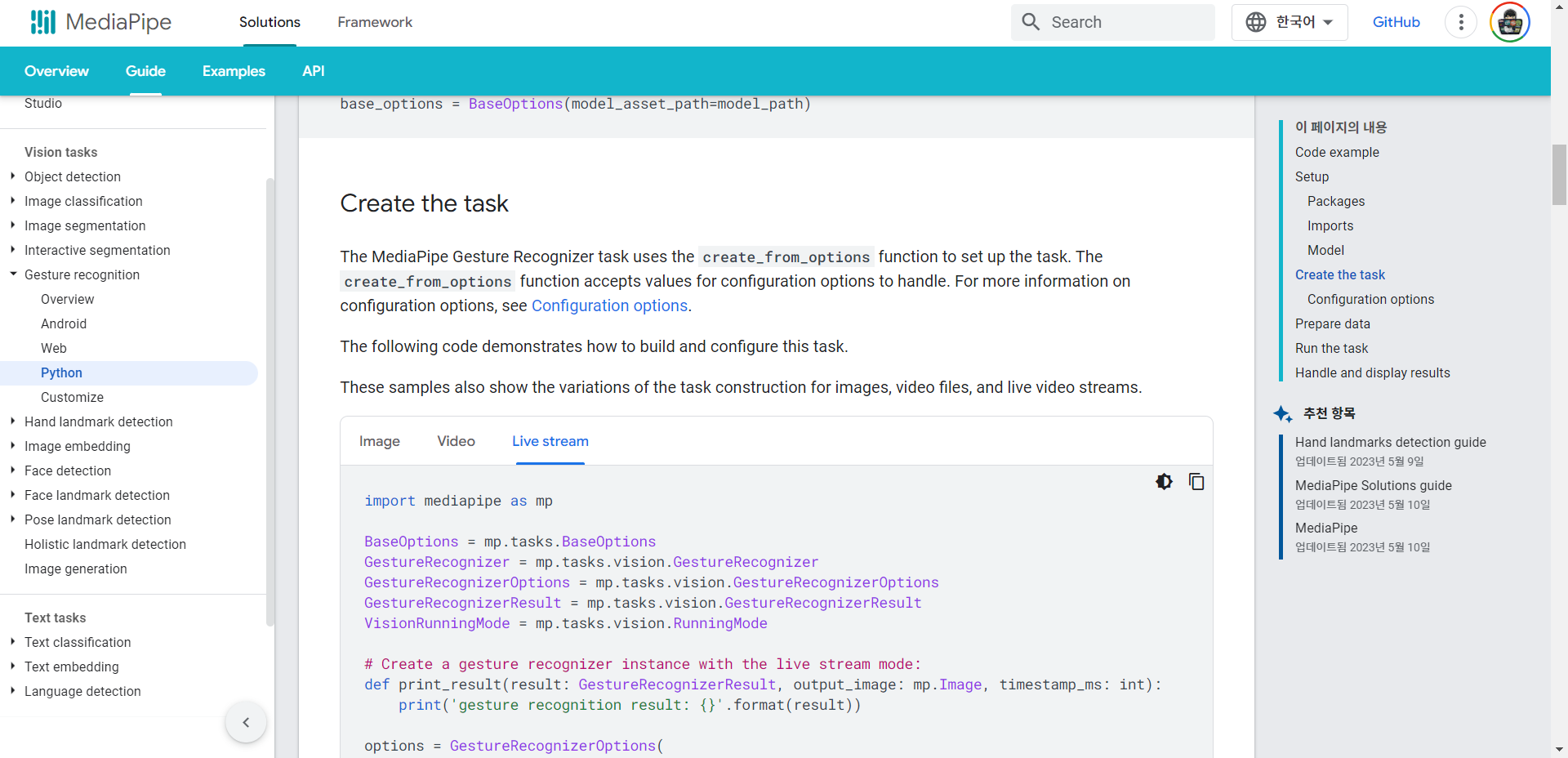Open the GitHub link
1568x758 pixels.
coord(1396,22)
